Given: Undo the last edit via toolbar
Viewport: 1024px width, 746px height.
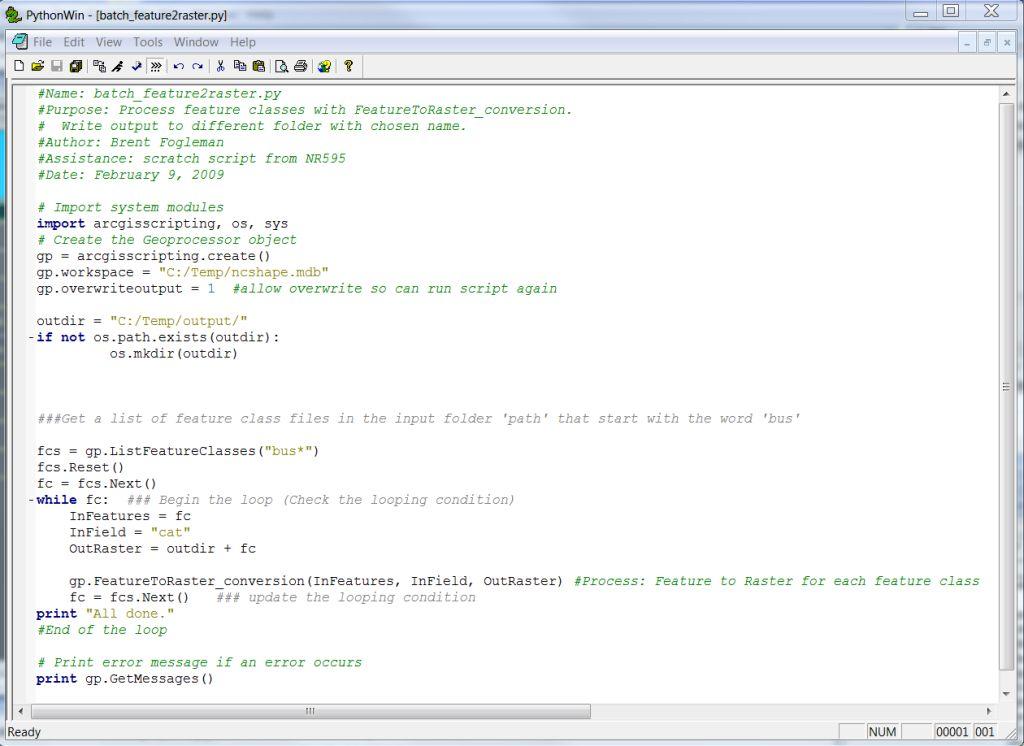Looking at the screenshot, I should [x=178, y=66].
